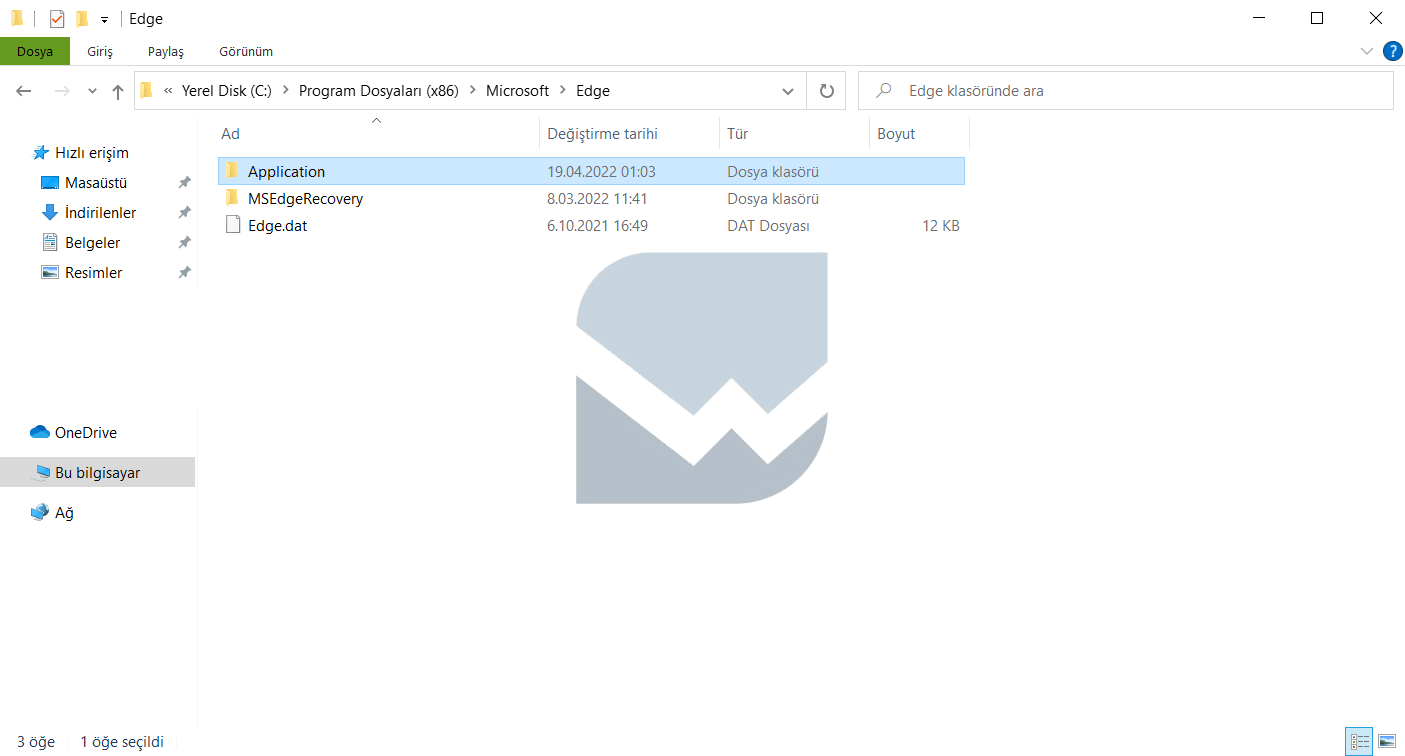Sort by Değiştirme tarihi column header

pyautogui.click(x=602, y=134)
